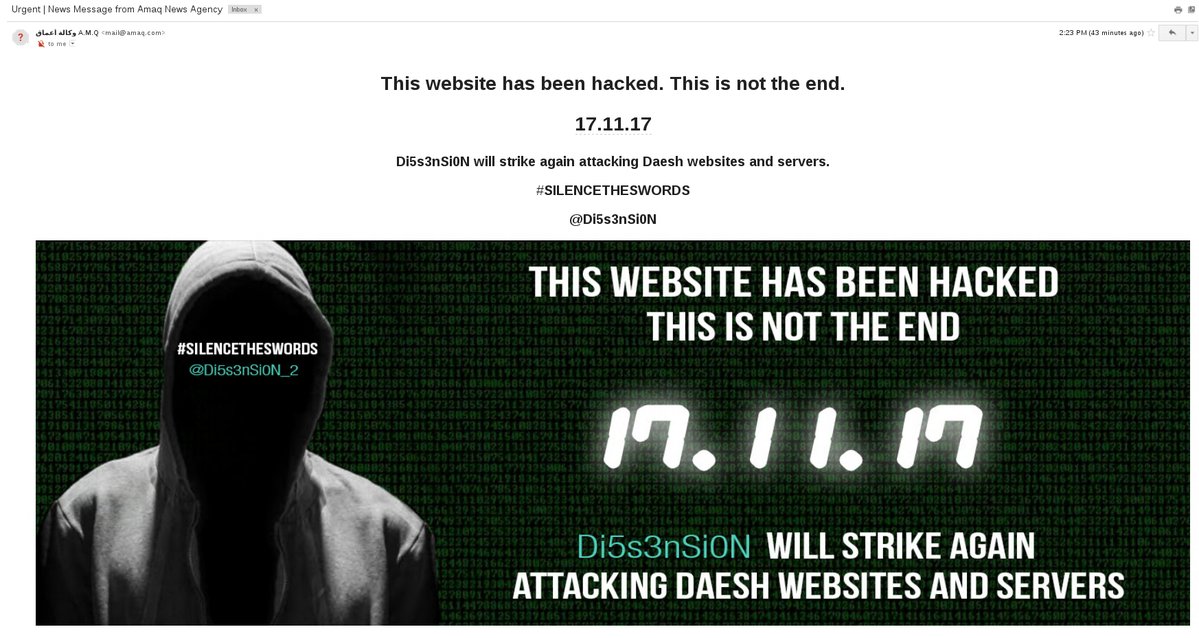This screenshot has width=1199, height=638.
Task: Click the 'This website has been hacked' heading
Action: click(x=612, y=83)
